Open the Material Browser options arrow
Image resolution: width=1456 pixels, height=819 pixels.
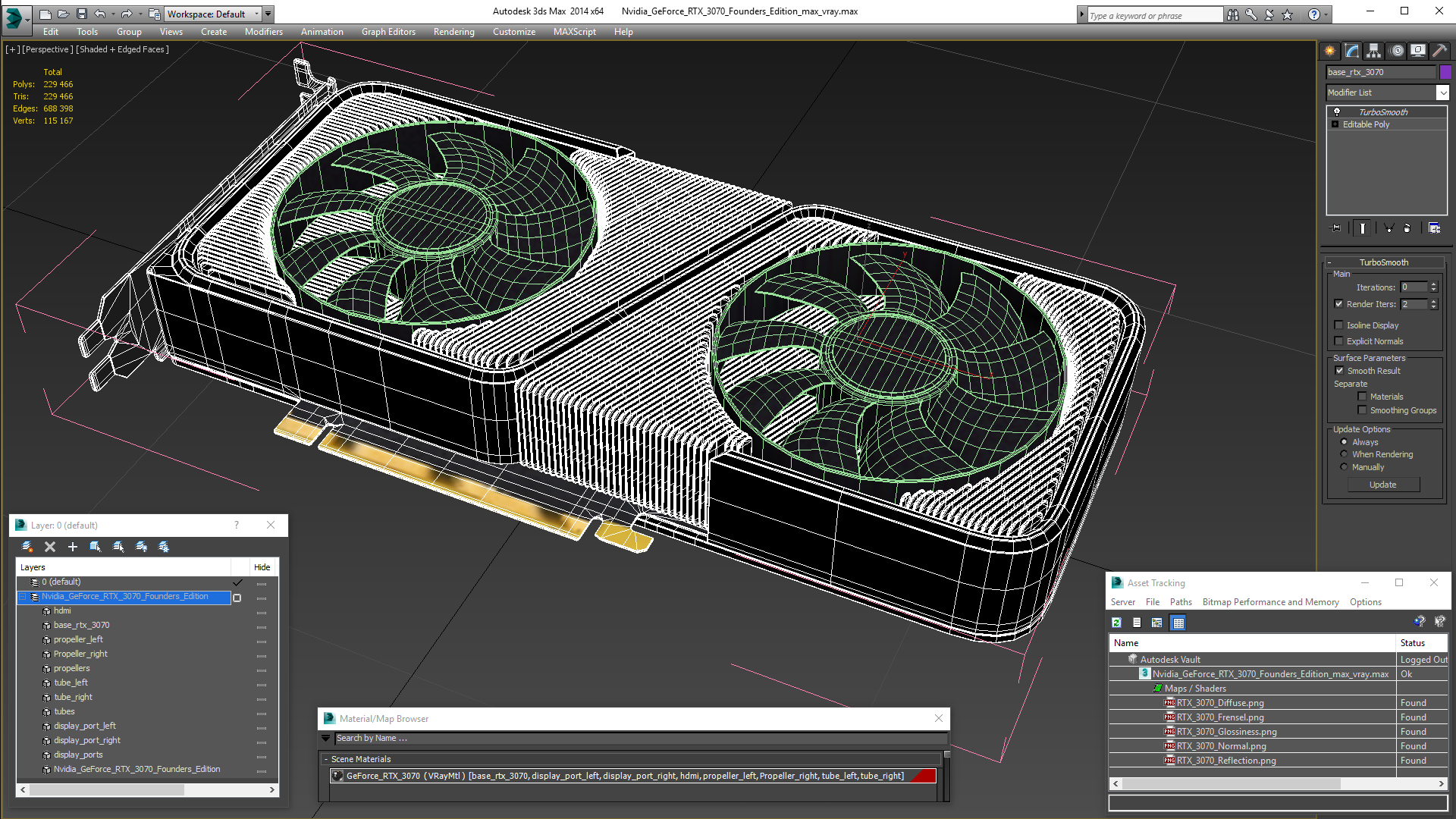tap(326, 738)
